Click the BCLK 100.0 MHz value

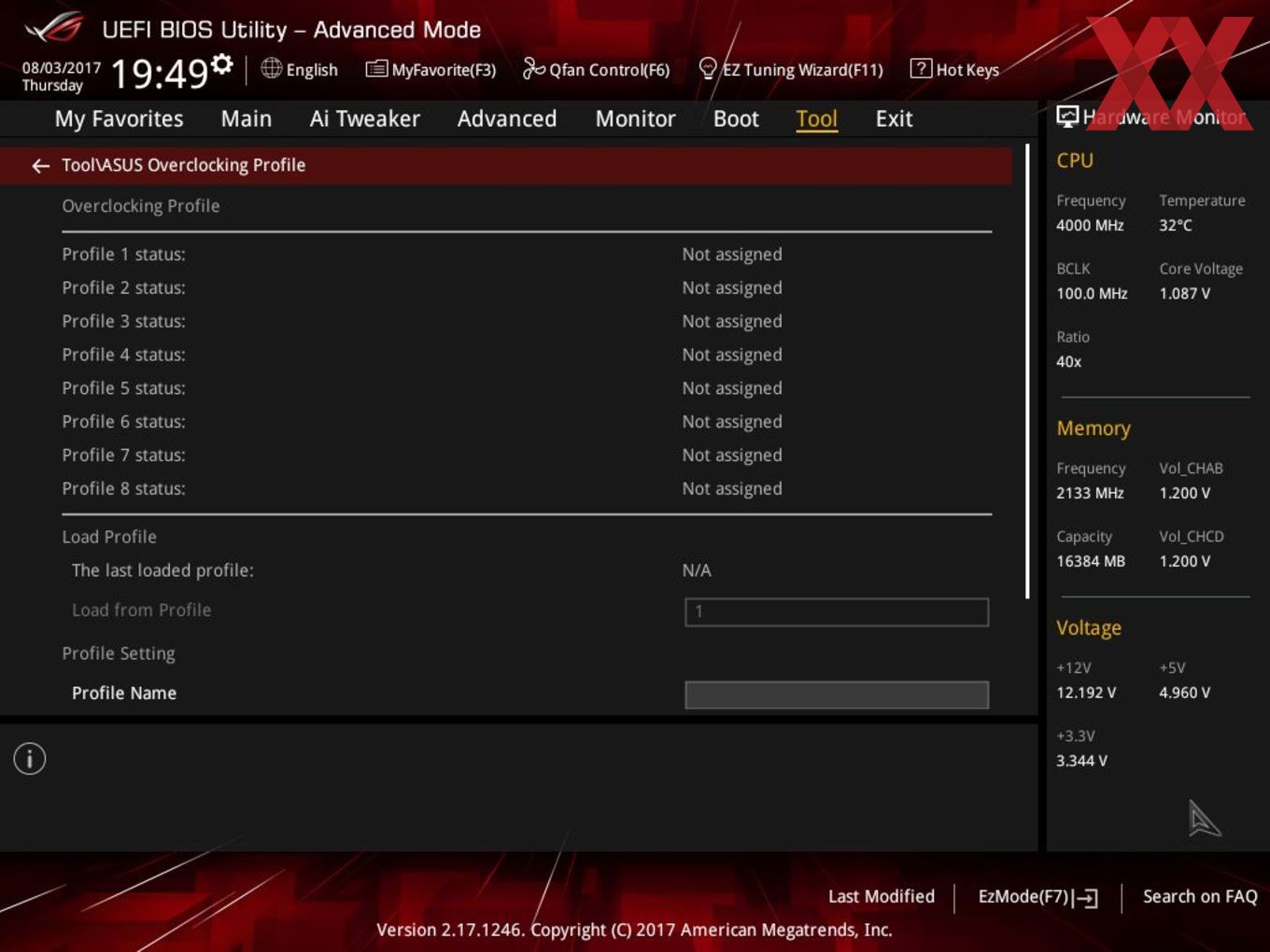coord(1092,293)
